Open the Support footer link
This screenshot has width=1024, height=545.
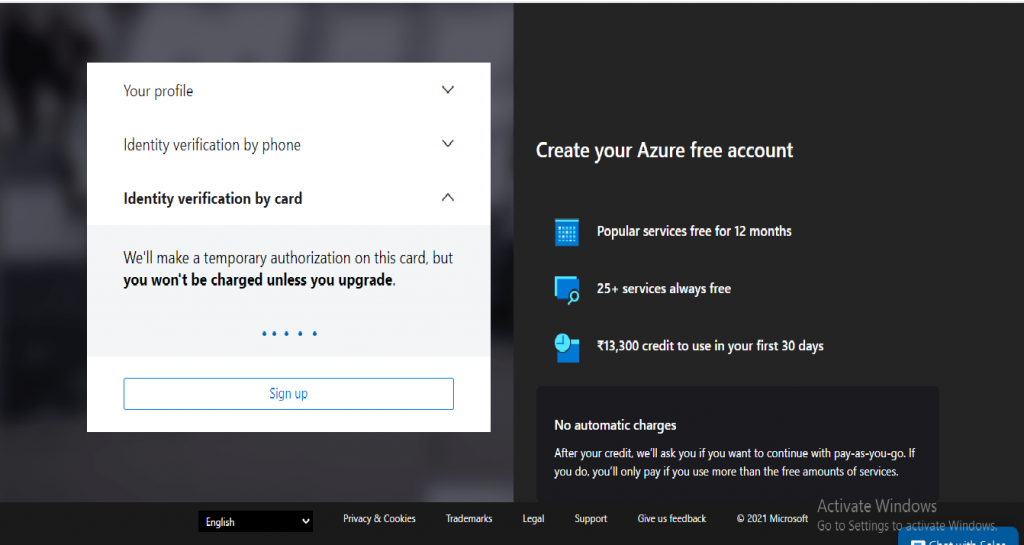click(591, 518)
